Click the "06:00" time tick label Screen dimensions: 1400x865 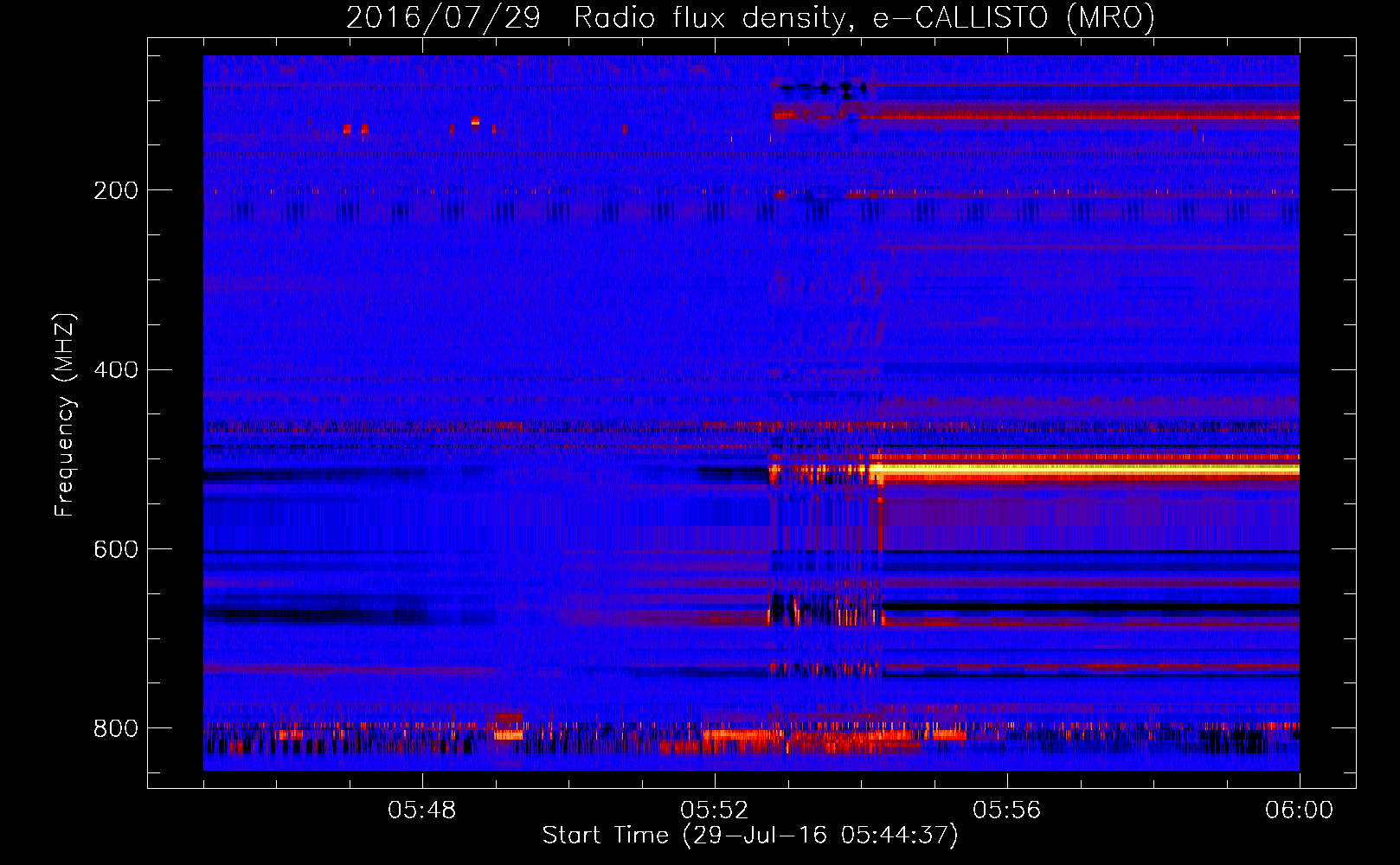tap(1299, 811)
